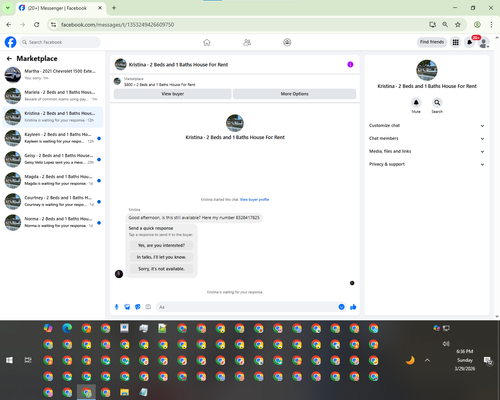
Task: Click the View buyer button
Action: pos(173,94)
